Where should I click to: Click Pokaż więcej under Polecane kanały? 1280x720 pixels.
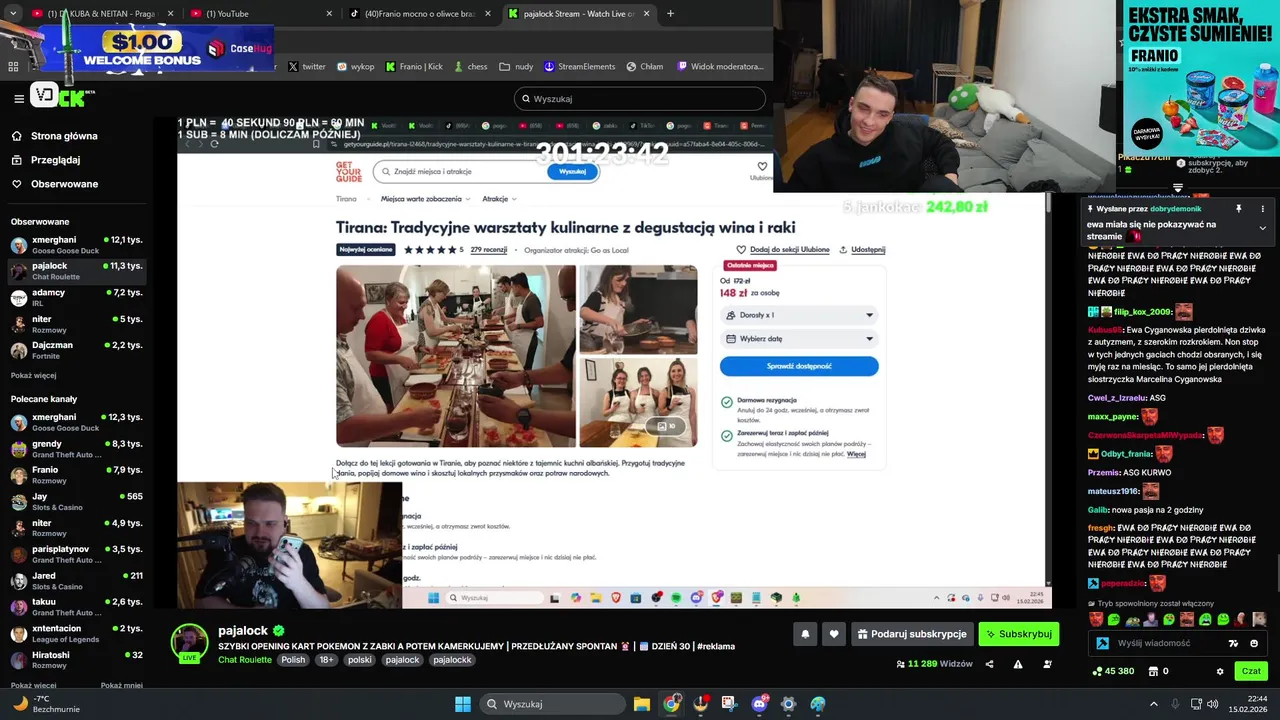(x=33, y=685)
